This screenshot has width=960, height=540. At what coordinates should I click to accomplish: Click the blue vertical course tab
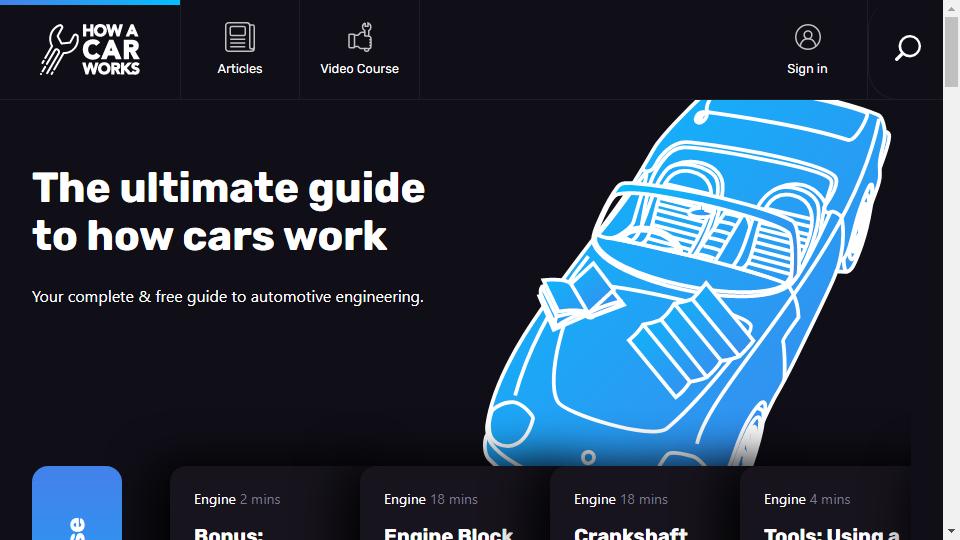77,503
